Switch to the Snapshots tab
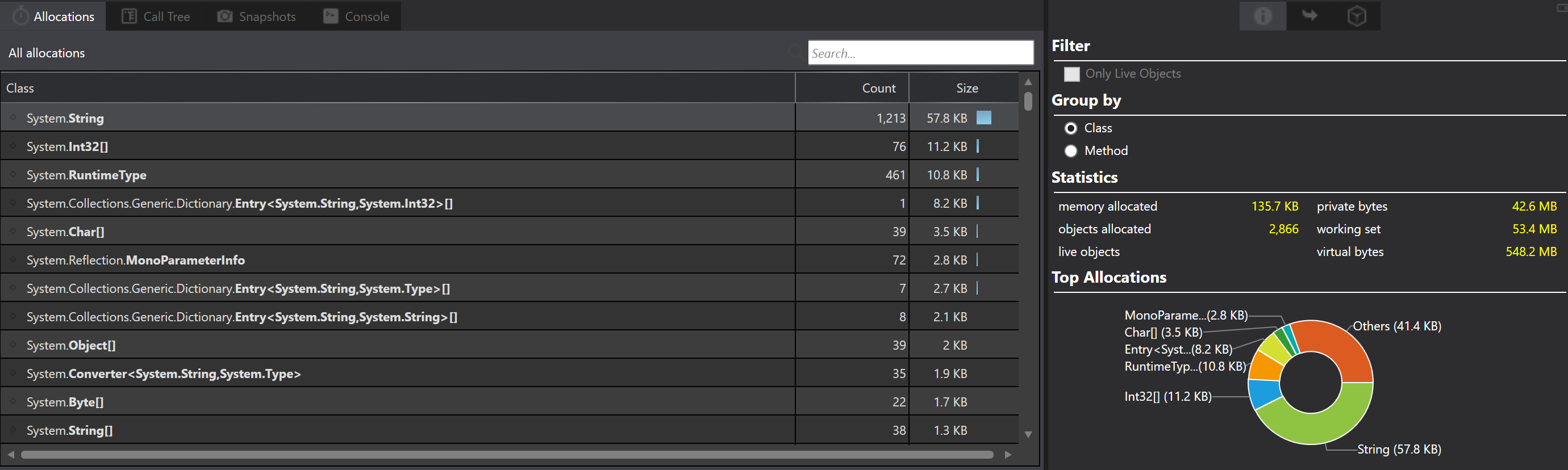1568x470 pixels. pyautogui.click(x=257, y=16)
